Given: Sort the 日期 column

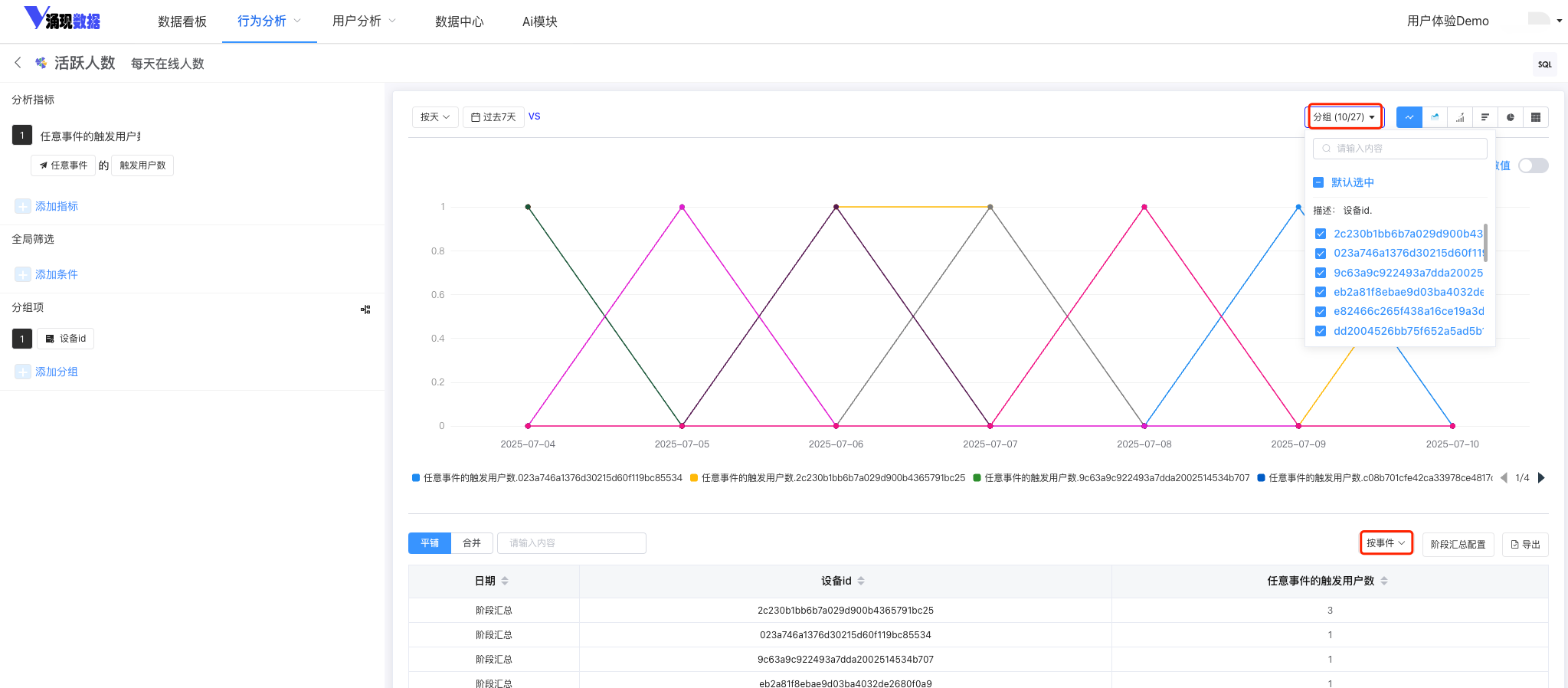Looking at the screenshot, I should tap(505, 582).
